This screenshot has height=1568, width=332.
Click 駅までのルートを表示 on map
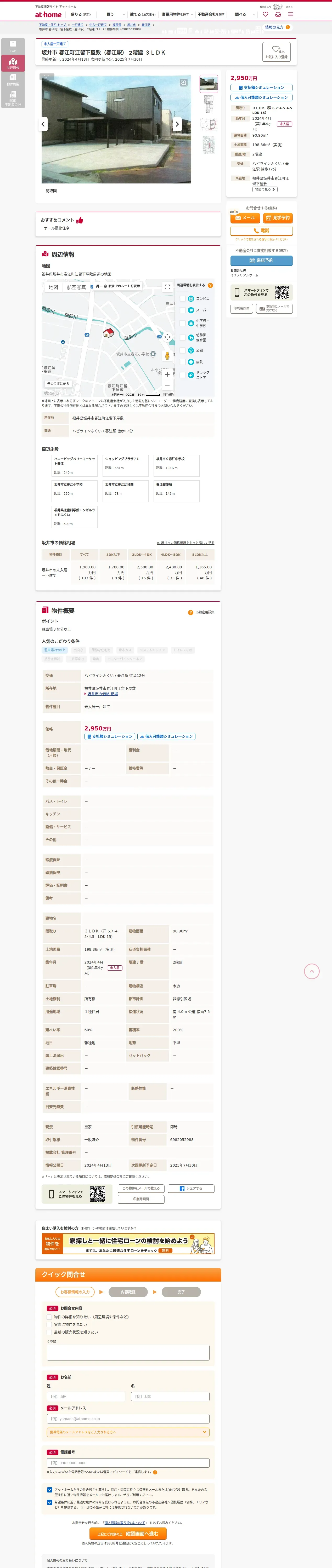click(117, 286)
